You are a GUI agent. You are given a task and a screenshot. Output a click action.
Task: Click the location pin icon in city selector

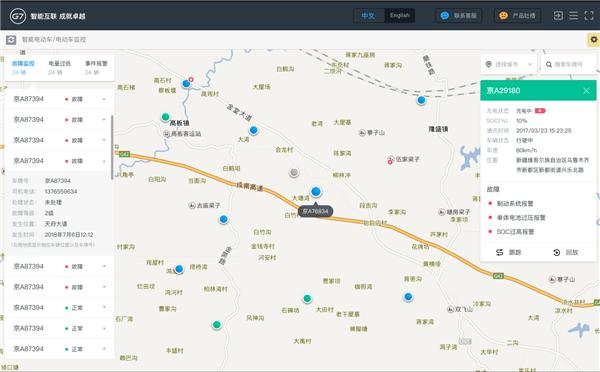pyautogui.click(x=489, y=64)
